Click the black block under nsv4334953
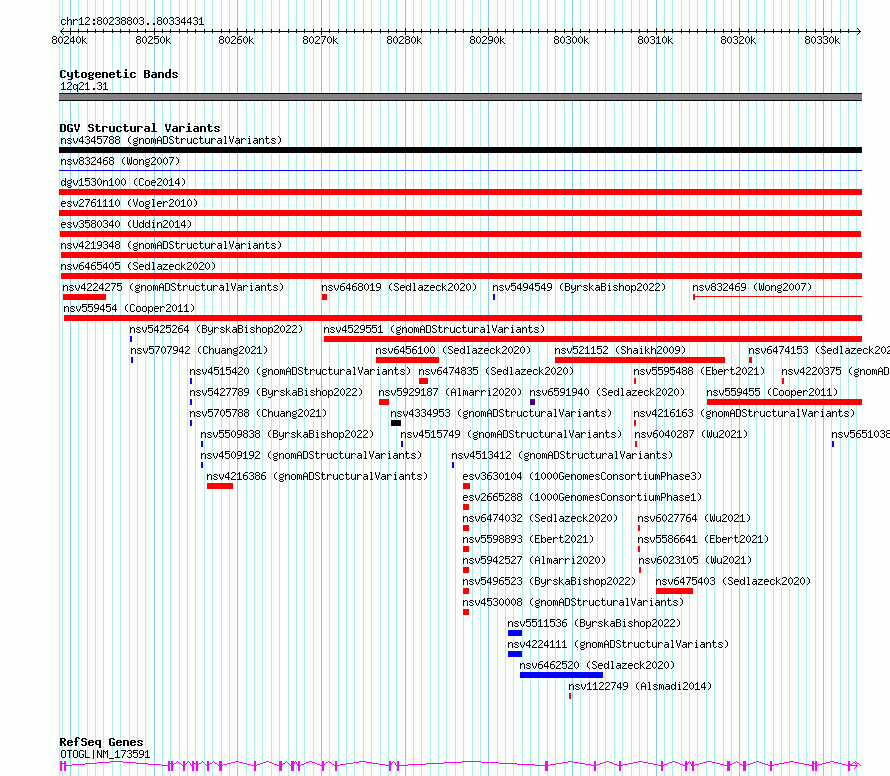This screenshot has width=890, height=776. click(396, 423)
